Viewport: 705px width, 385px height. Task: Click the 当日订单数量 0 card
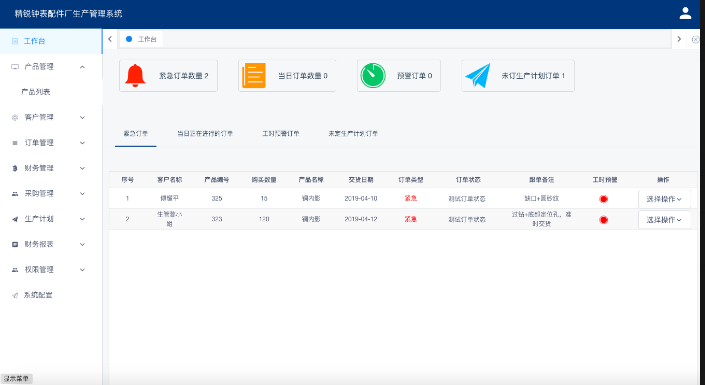click(287, 76)
